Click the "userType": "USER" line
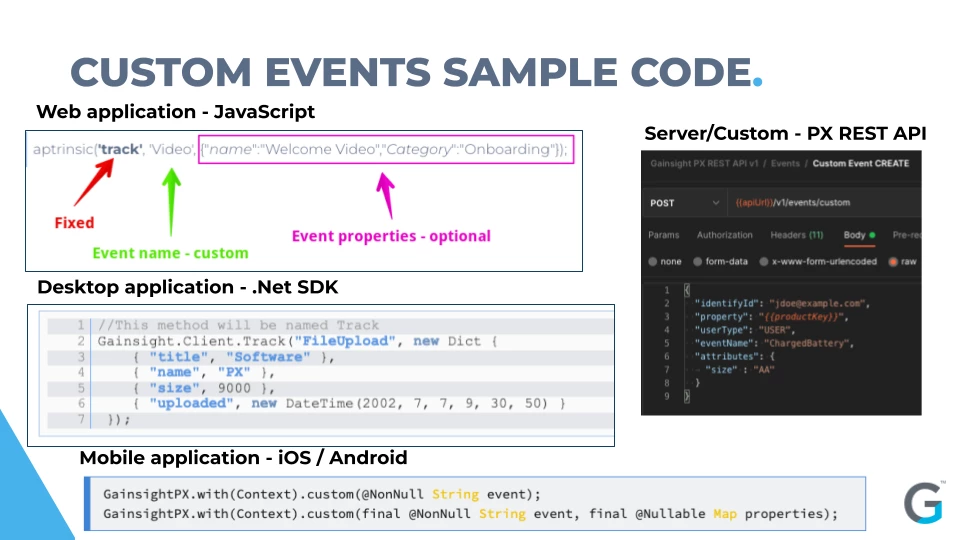The image size is (960, 540). (744, 330)
